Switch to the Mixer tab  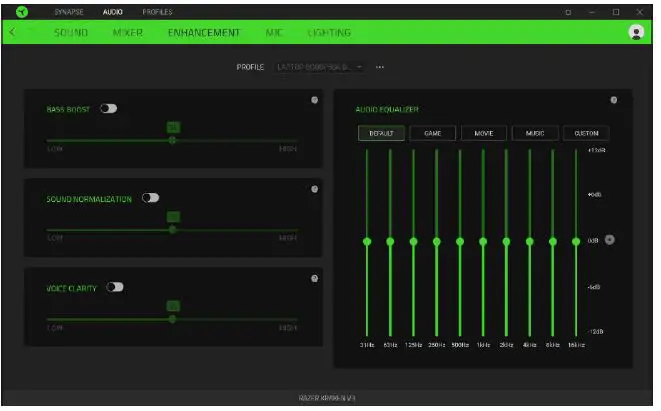(128, 32)
